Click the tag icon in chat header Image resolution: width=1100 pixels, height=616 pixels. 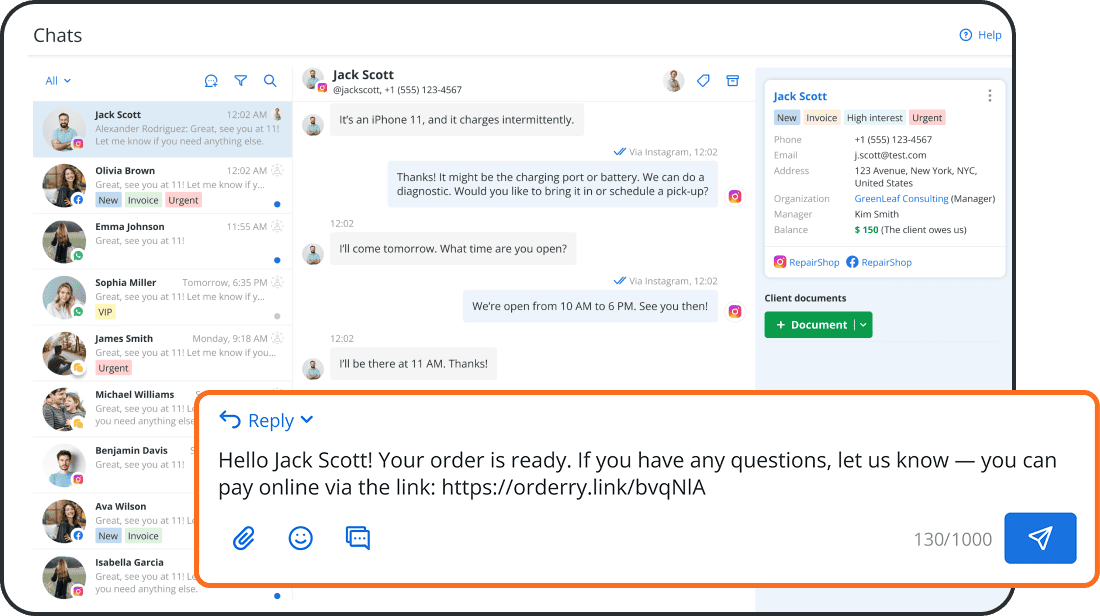[x=703, y=81]
